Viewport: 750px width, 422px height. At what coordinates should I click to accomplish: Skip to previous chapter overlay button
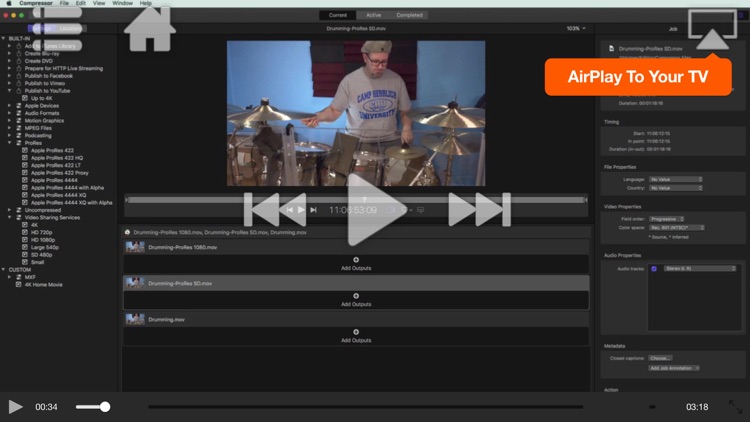coord(275,210)
